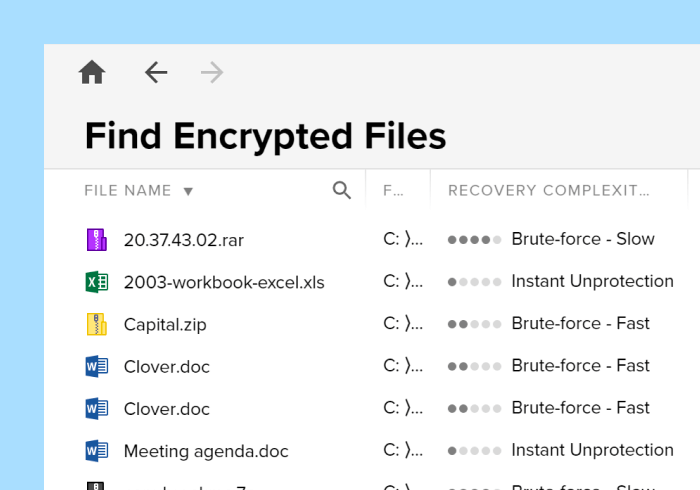Go to the Home screen icon
Screen dimensions: 700x490
[92, 72]
